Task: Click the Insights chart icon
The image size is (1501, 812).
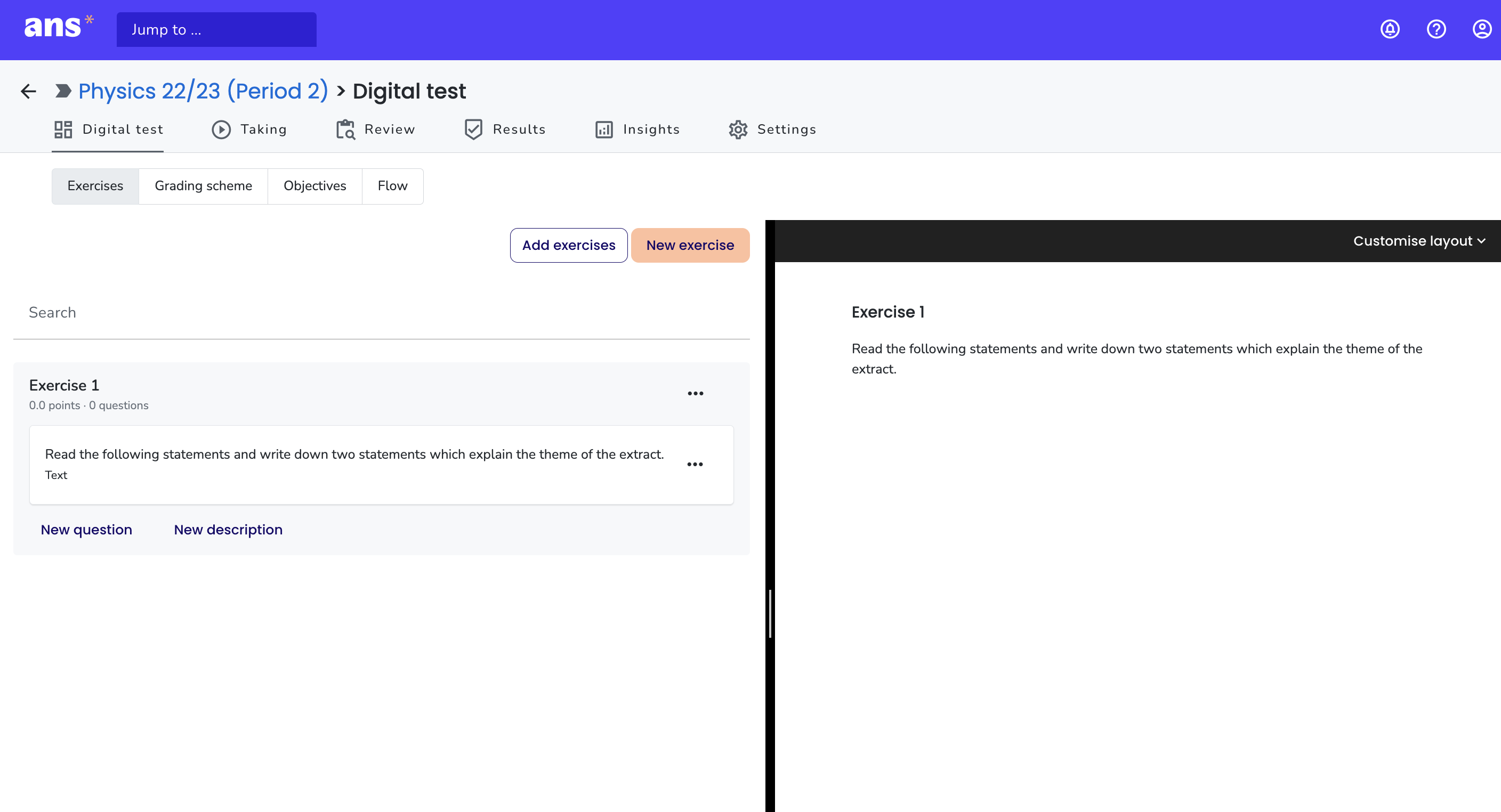Action: pos(604,129)
